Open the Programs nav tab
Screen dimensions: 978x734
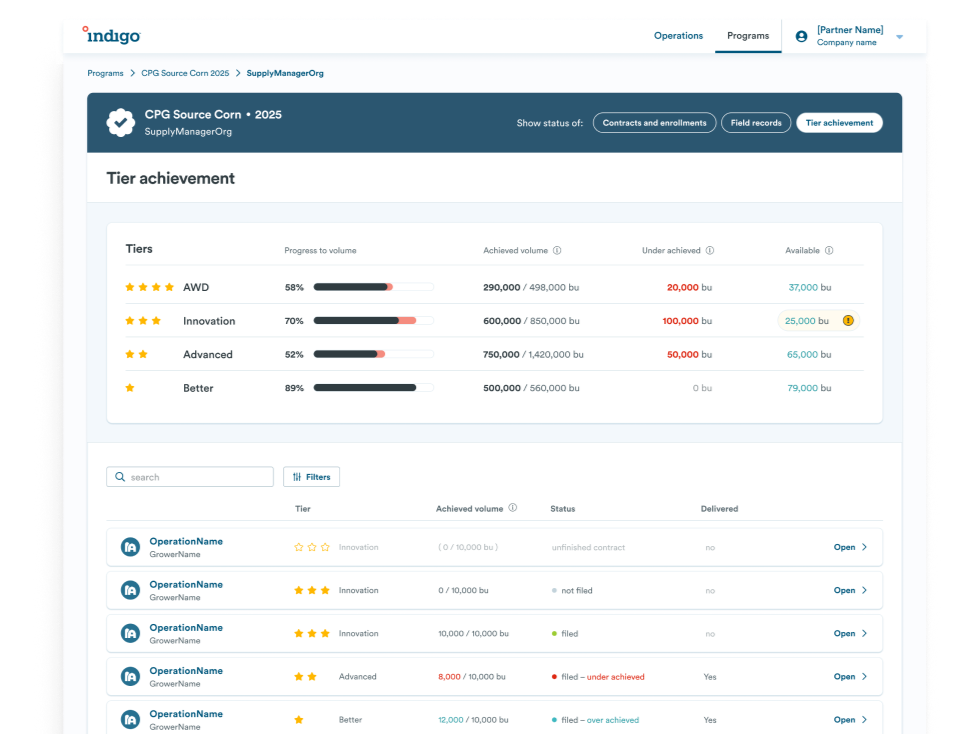pyautogui.click(x=748, y=36)
